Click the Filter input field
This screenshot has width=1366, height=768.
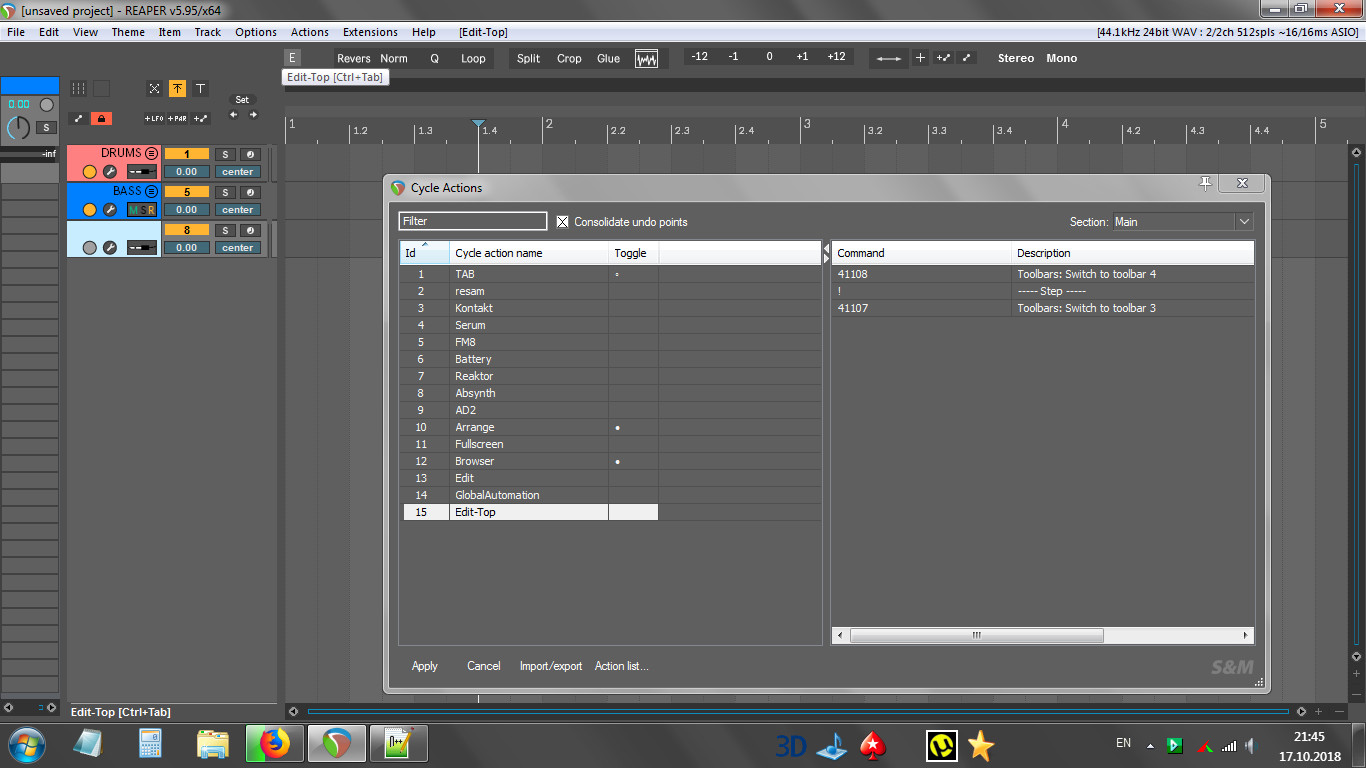(473, 221)
